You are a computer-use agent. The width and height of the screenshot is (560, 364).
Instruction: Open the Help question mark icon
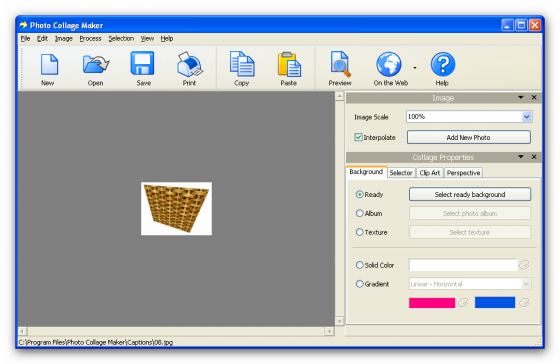click(x=442, y=64)
